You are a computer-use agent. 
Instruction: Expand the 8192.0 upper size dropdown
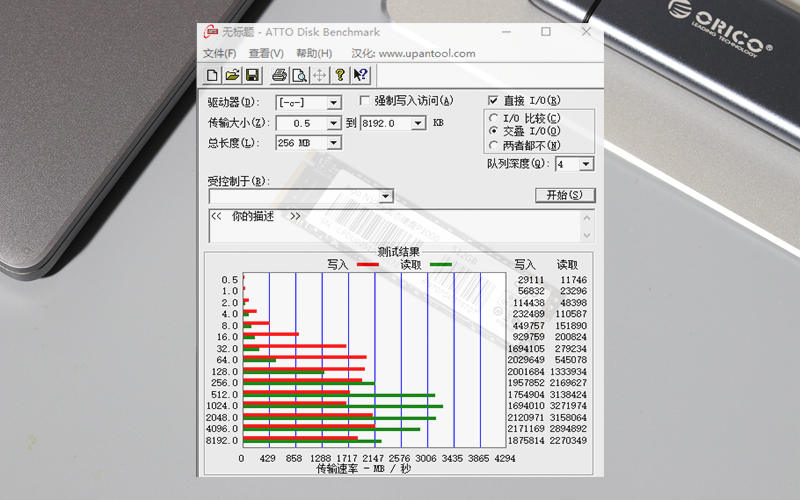click(418, 123)
